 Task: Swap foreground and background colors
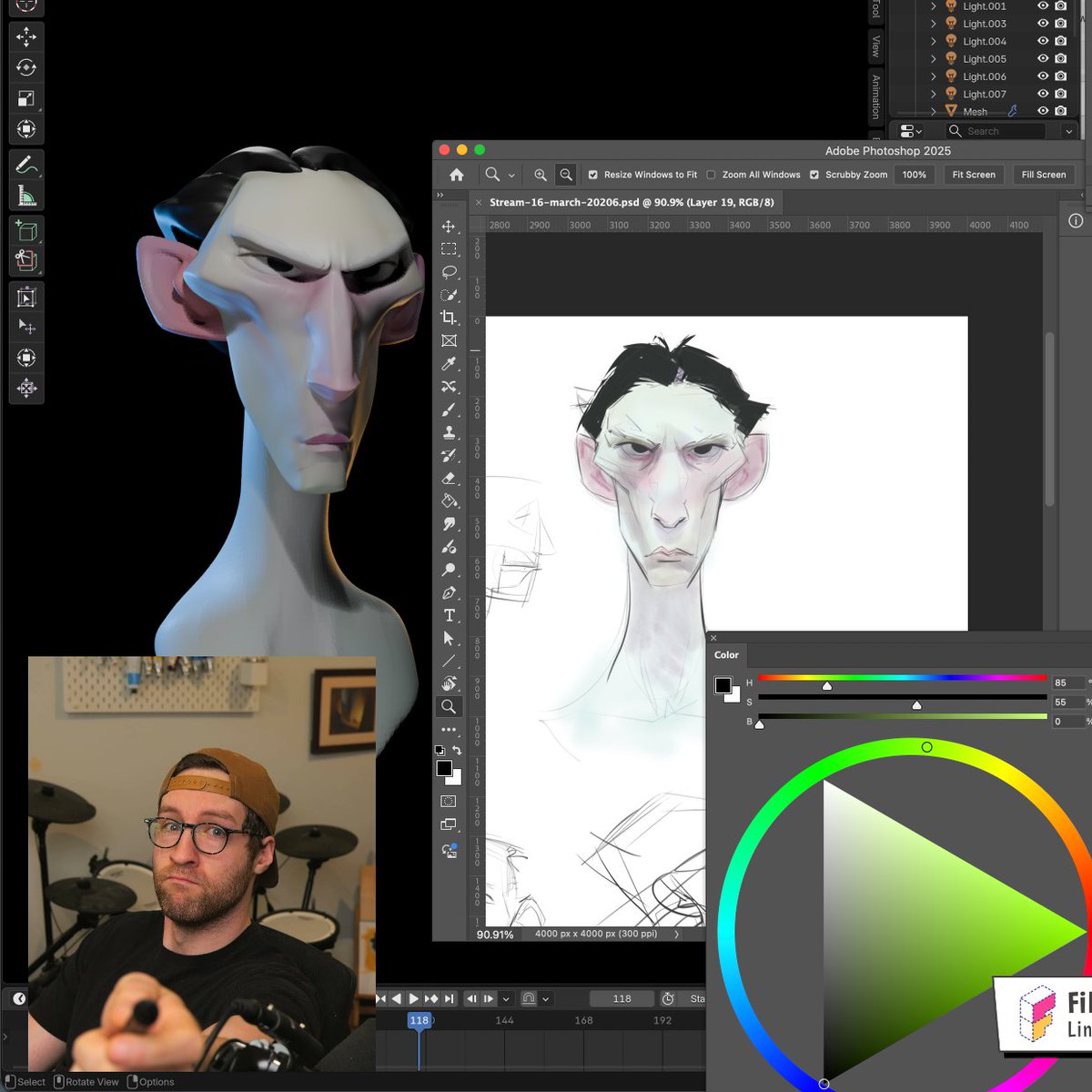pyautogui.click(x=457, y=750)
